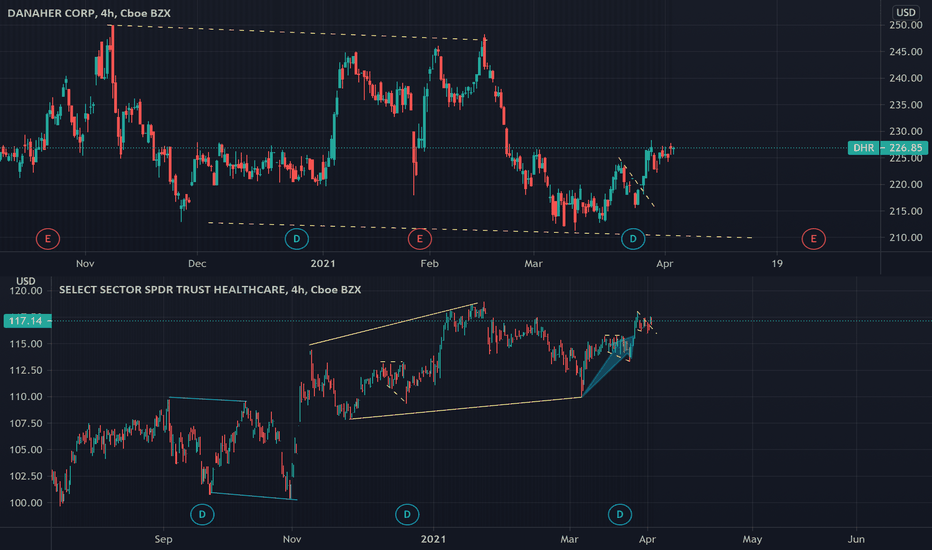Click the 215.00 price axis label
Viewport: 932px width, 550px height.
(x=906, y=211)
